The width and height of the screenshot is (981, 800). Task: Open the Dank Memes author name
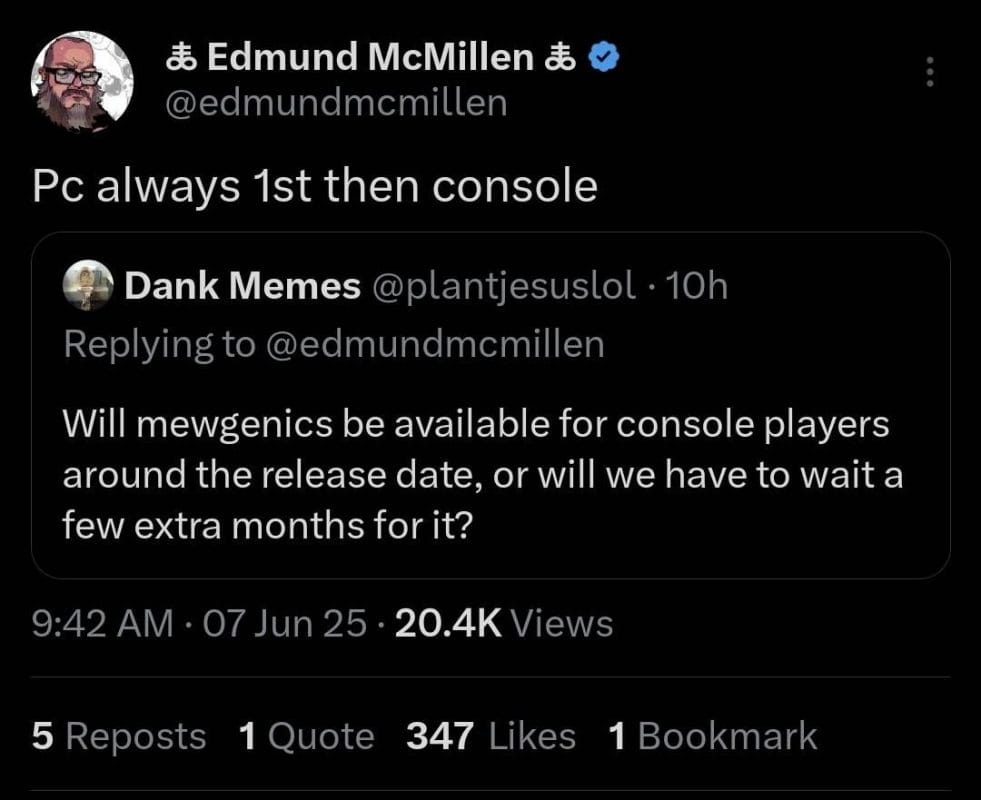click(x=242, y=288)
